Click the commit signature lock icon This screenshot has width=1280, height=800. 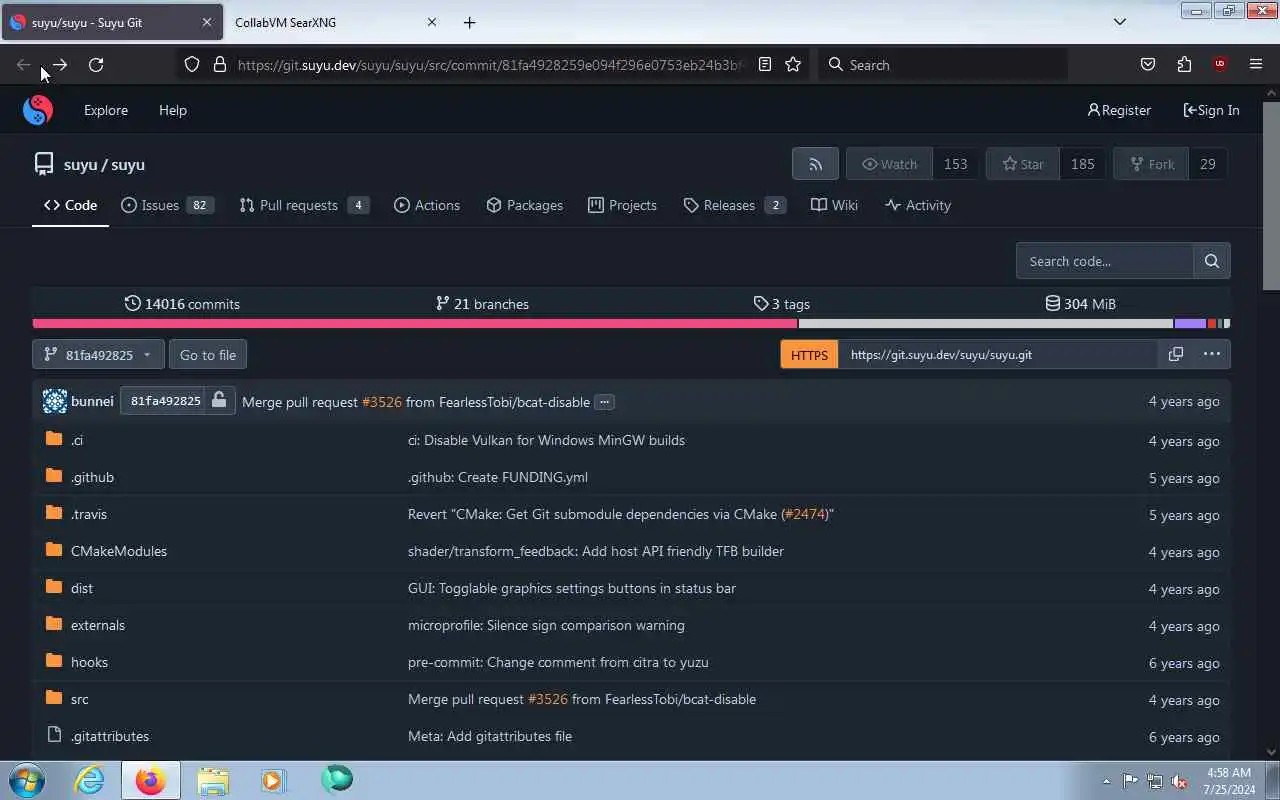pyautogui.click(x=219, y=400)
